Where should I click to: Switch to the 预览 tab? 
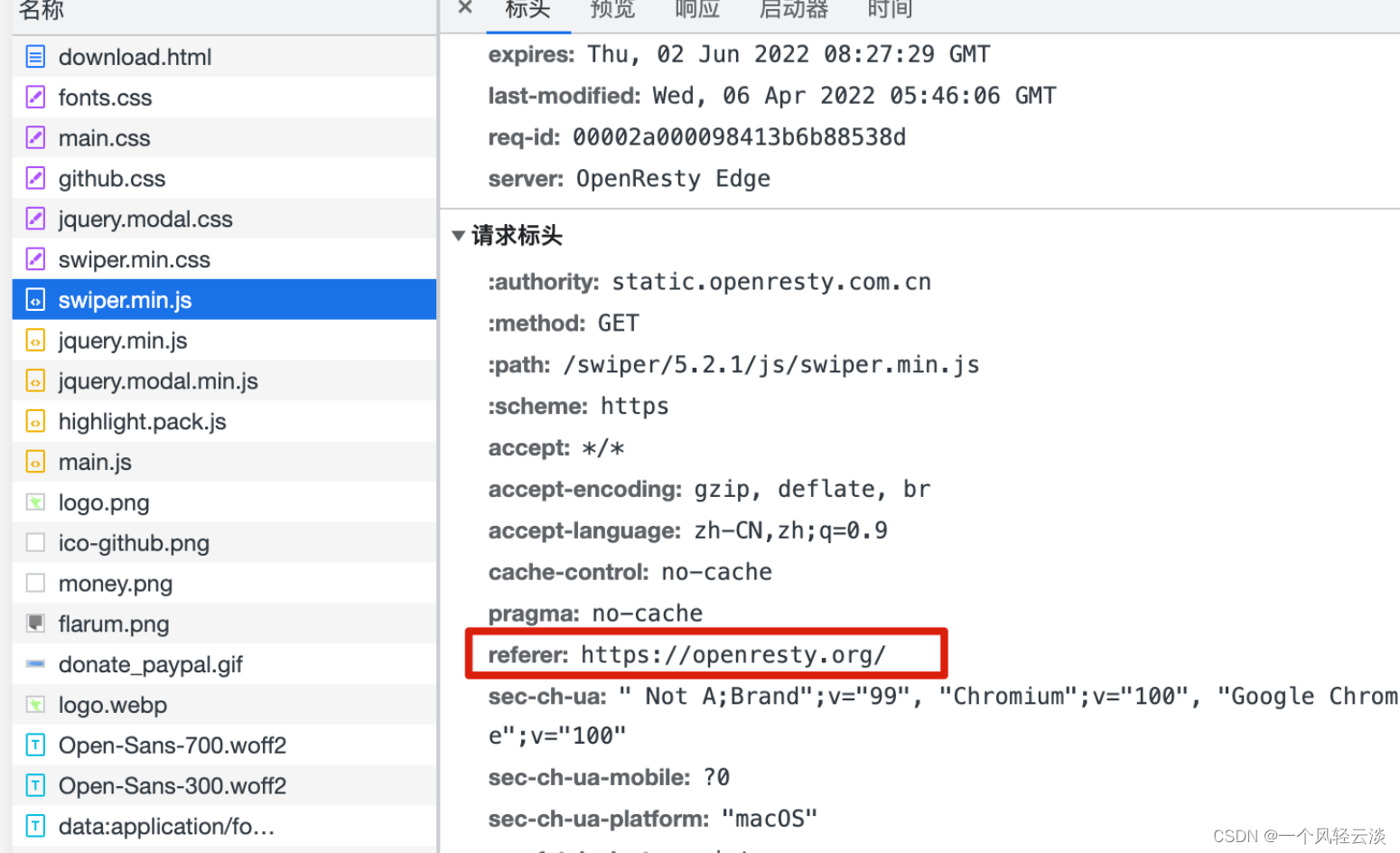pos(612,11)
